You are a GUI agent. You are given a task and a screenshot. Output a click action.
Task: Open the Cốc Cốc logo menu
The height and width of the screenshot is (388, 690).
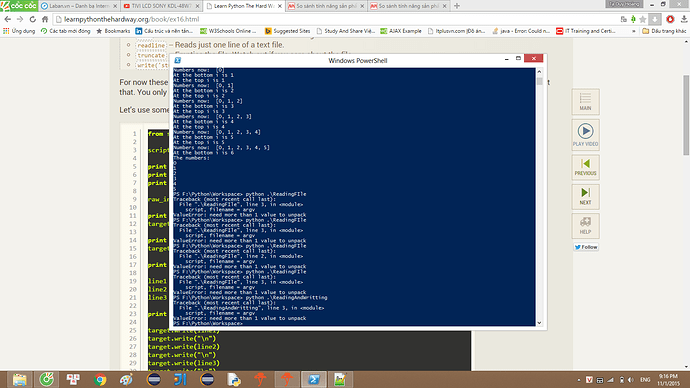coord(19,6)
